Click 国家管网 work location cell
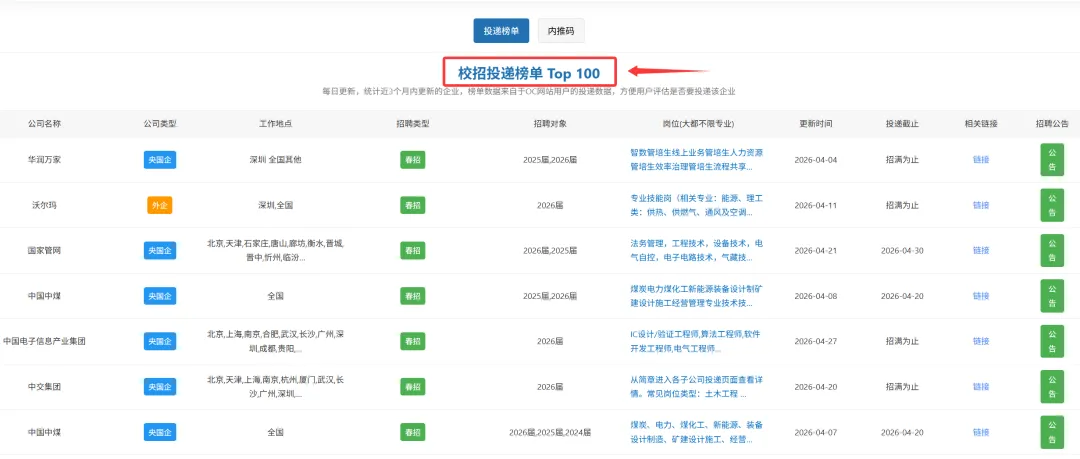1080x459 pixels. (x=275, y=250)
